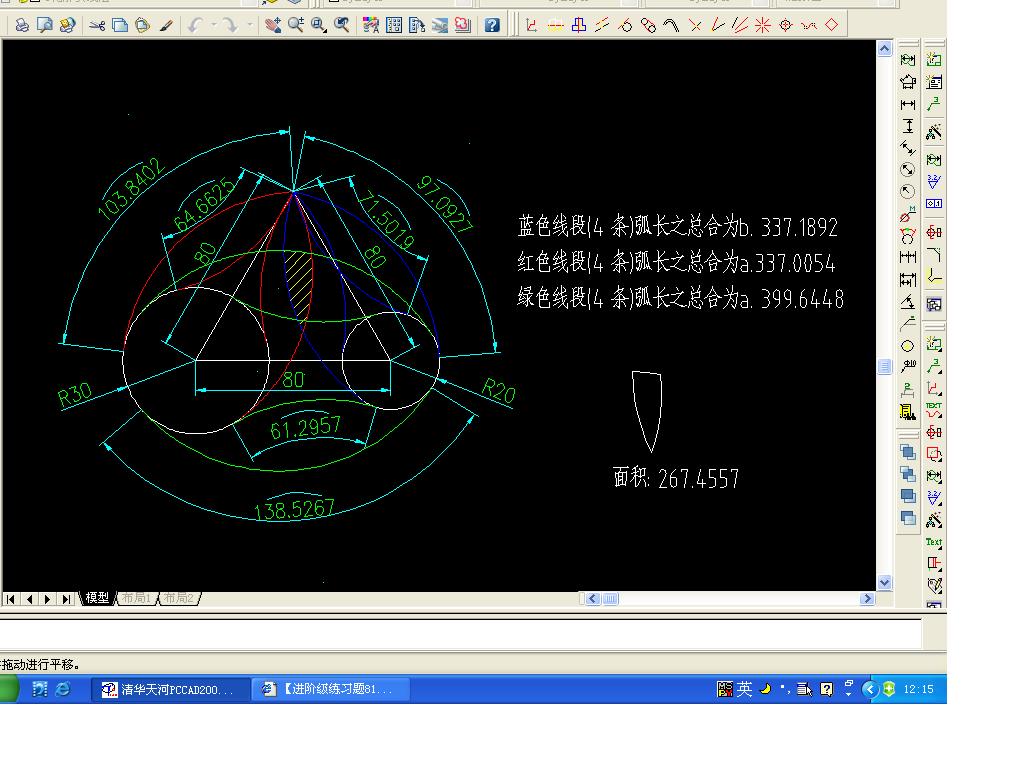Click the Zoom Previous icon
The width and height of the screenshot is (1024, 768).
click(x=342, y=25)
